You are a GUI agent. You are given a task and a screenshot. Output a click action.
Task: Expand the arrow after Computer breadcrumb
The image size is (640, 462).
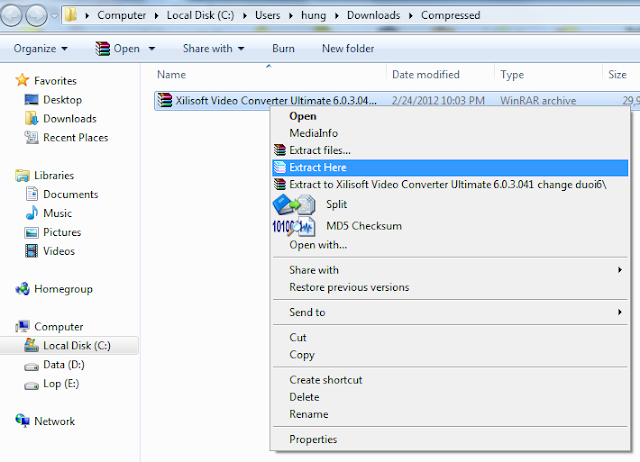point(156,16)
